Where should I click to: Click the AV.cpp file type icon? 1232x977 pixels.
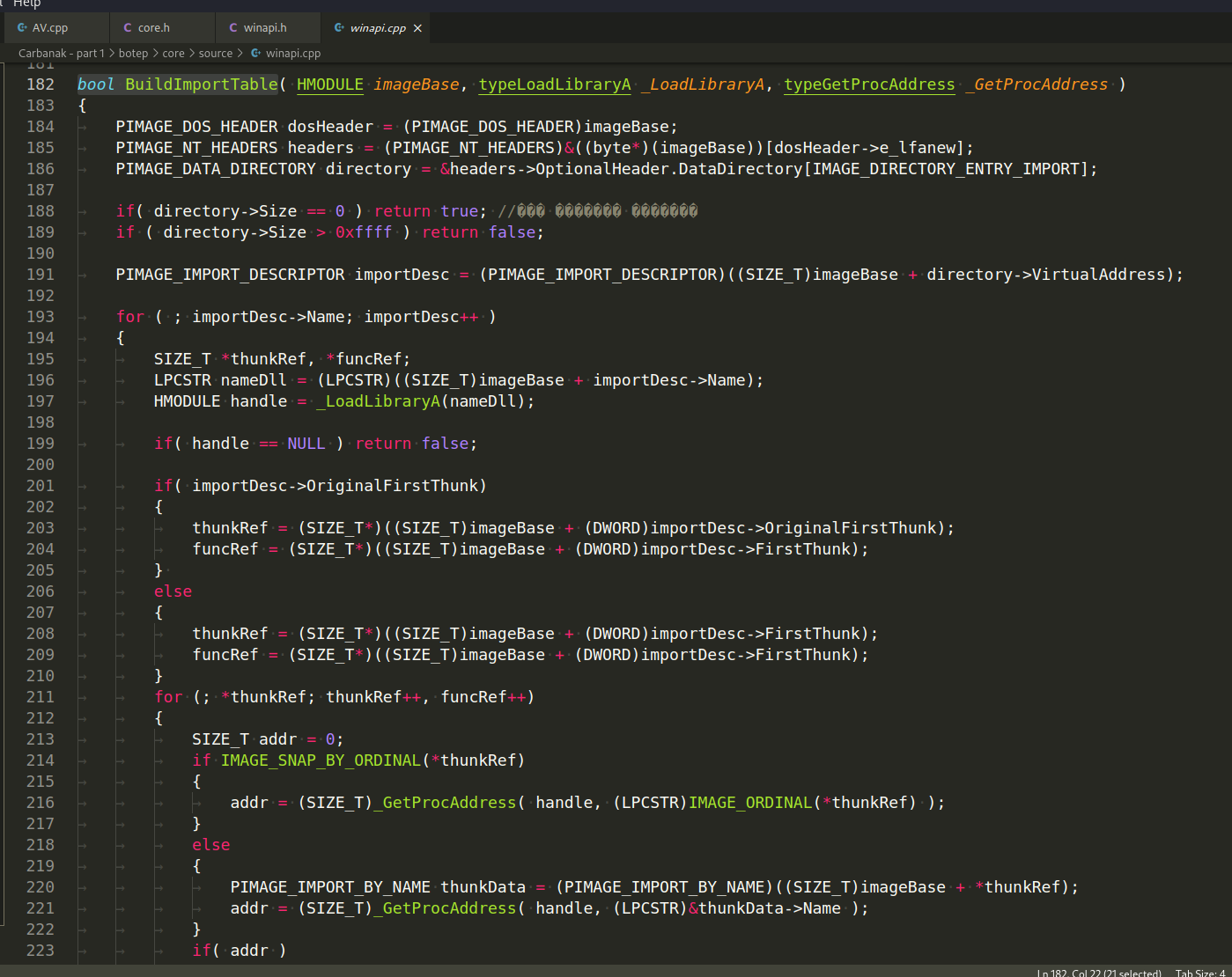pos(22,28)
